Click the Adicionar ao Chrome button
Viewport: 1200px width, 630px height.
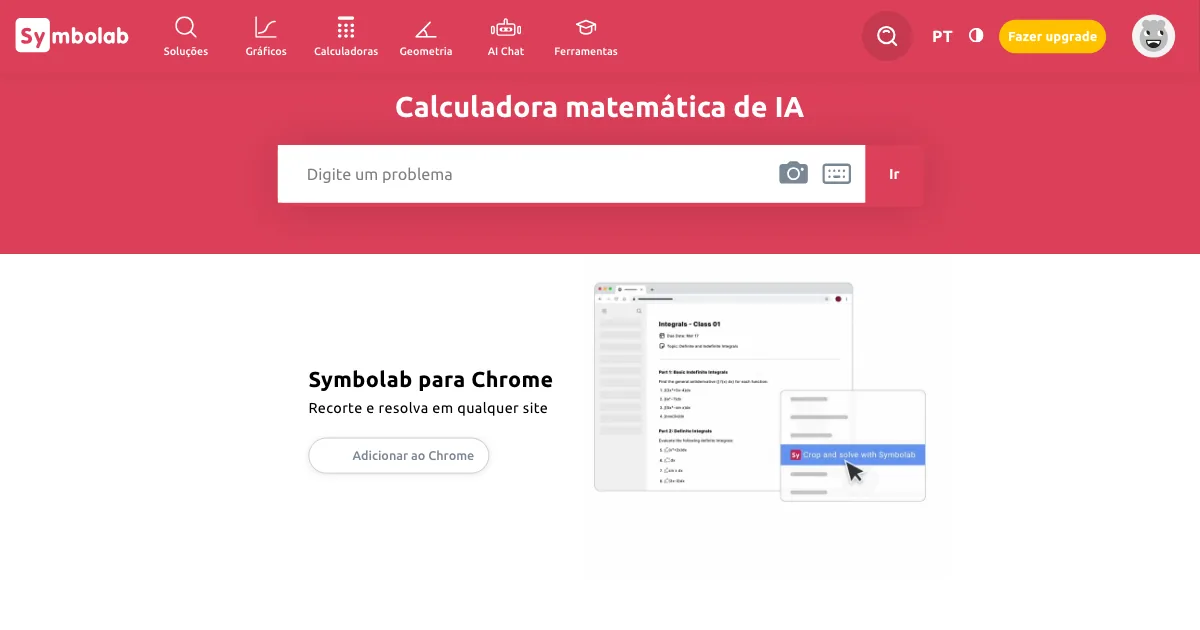[398, 455]
